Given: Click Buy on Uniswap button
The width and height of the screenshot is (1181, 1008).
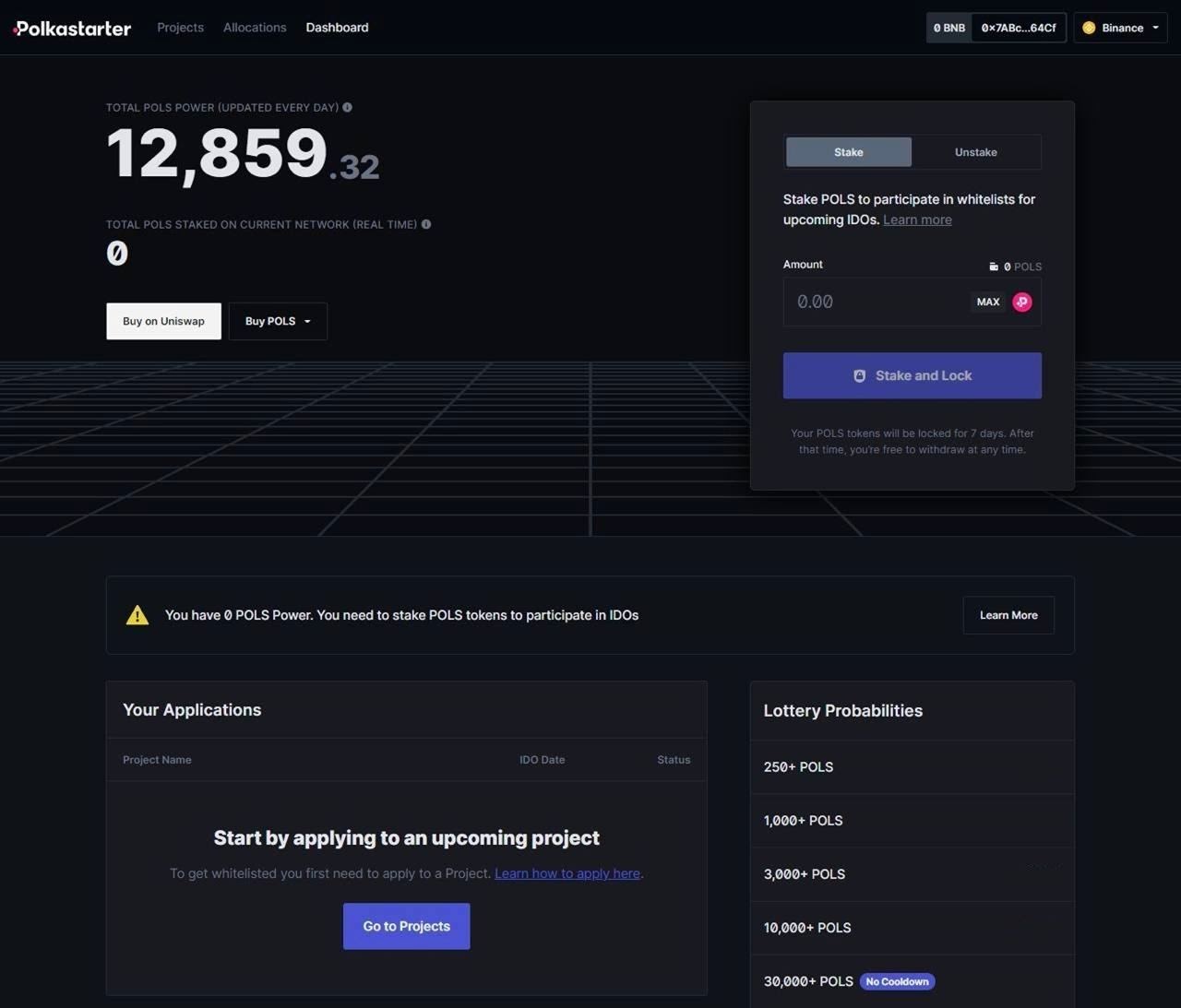Looking at the screenshot, I should coord(163,321).
